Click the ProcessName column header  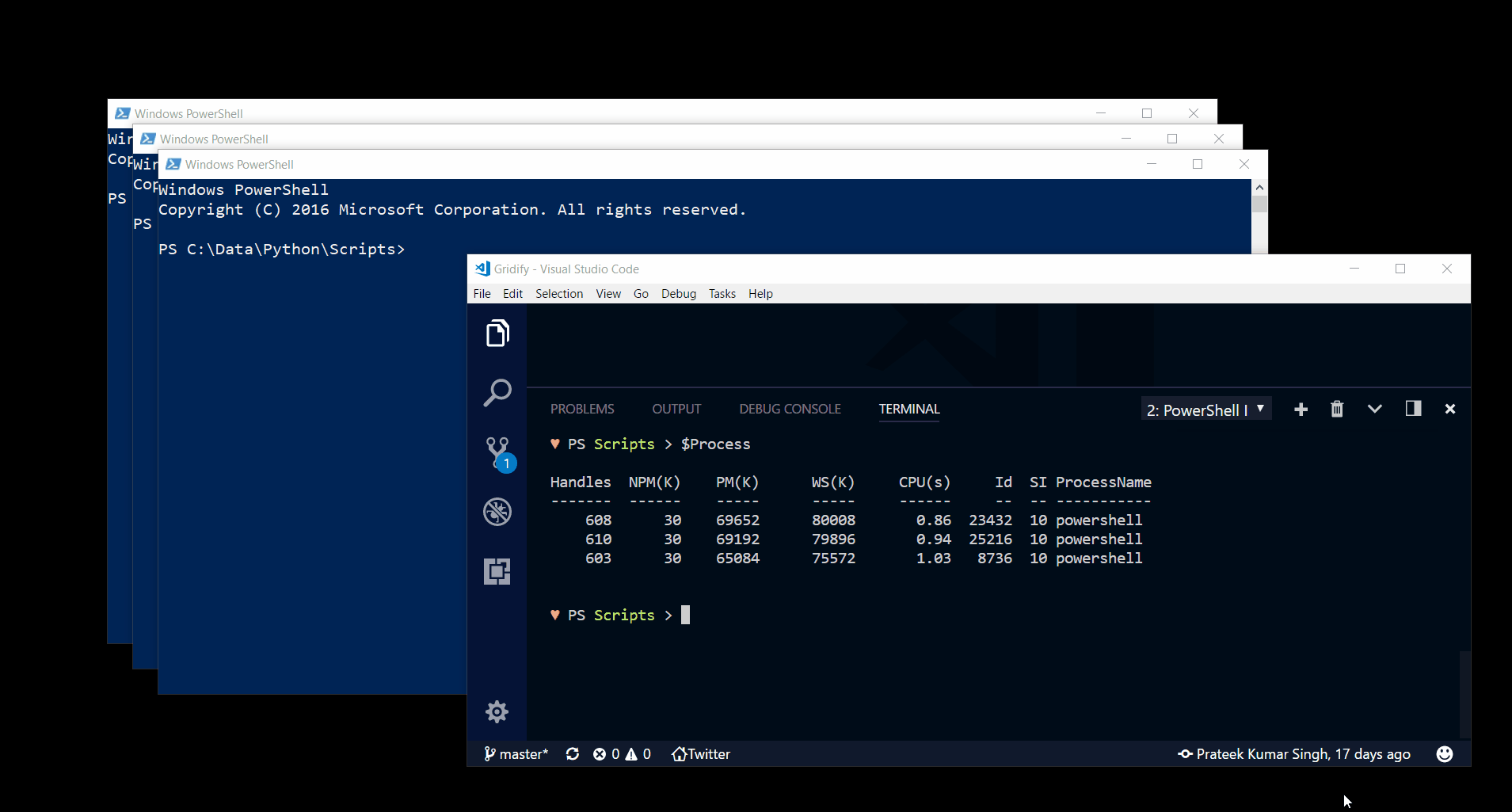click(x=1103, y=482)
